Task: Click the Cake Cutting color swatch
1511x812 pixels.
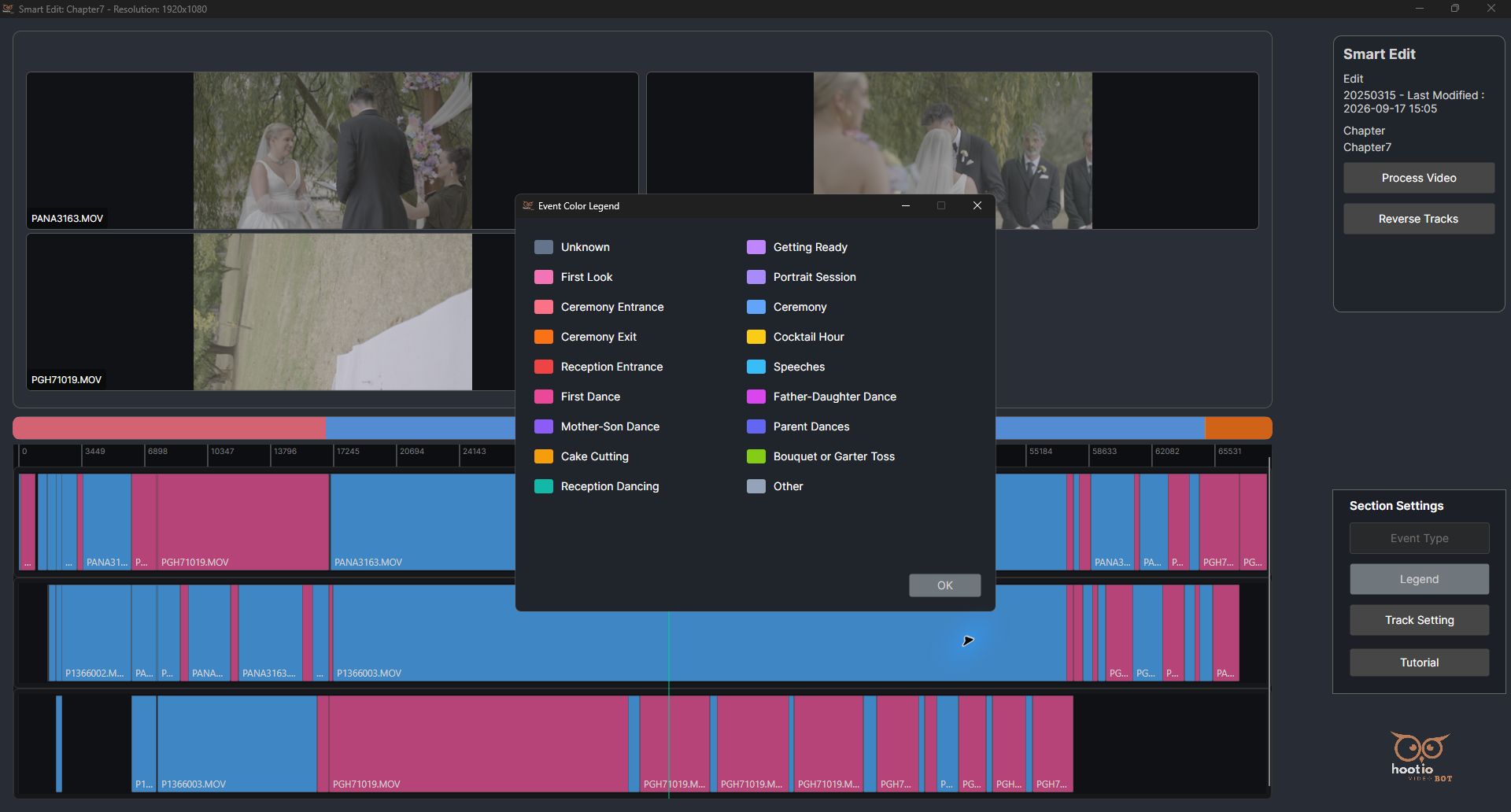Action: [x=544, y=456]
